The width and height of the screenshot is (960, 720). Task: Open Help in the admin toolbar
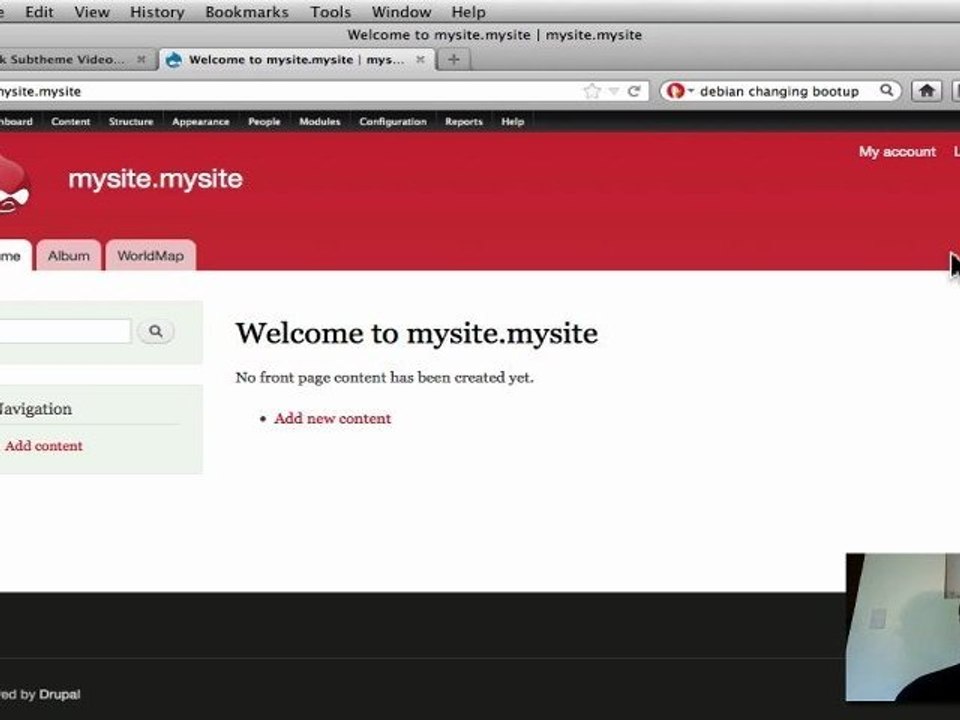pos(512,121)
